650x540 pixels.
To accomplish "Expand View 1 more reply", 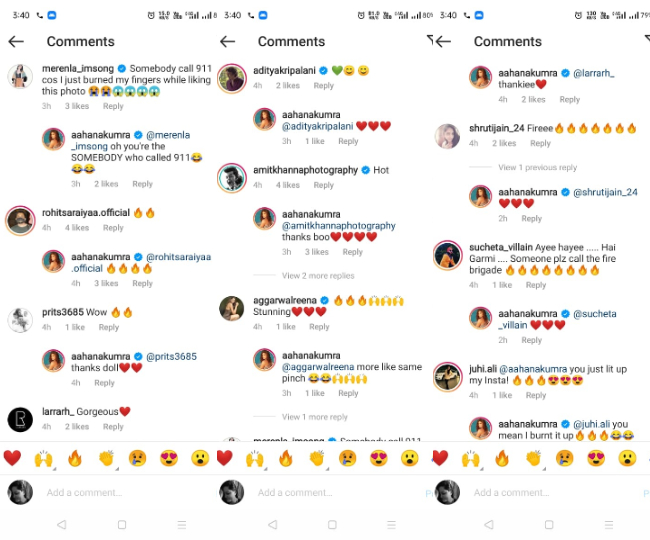I will tap(315, 417).
